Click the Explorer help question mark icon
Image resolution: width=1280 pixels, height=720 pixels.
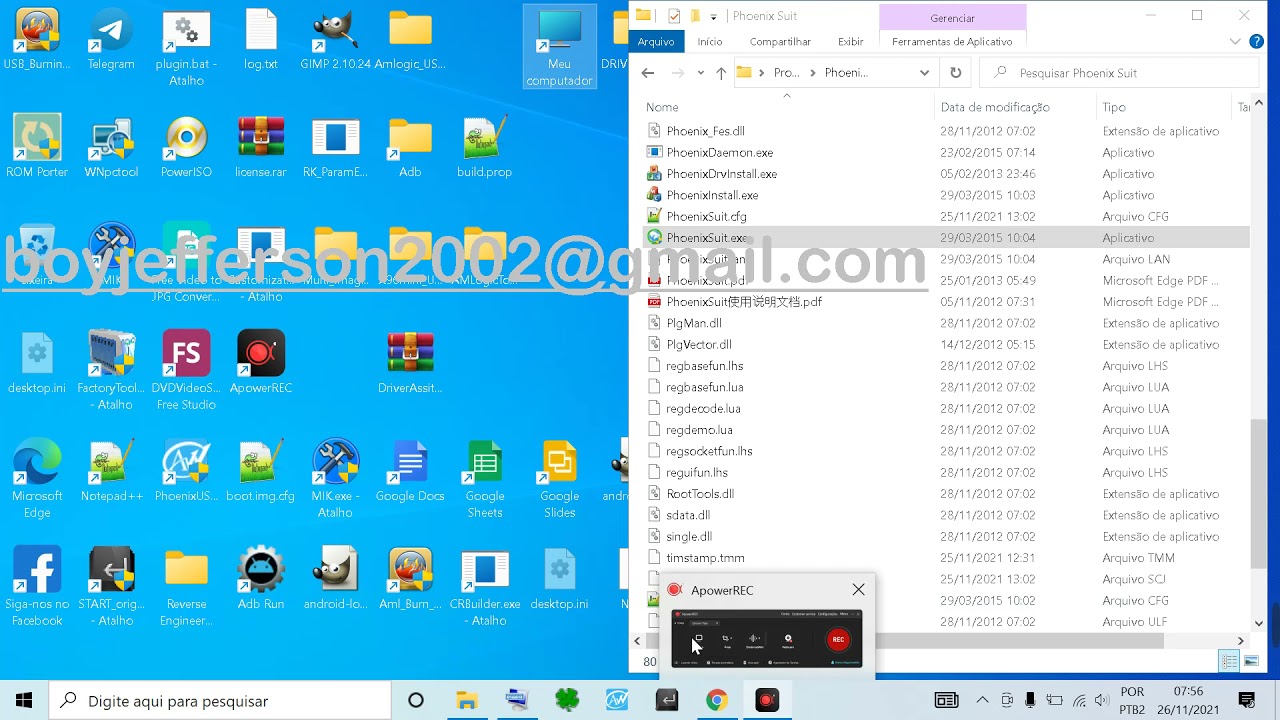[x=1257, y=41]
